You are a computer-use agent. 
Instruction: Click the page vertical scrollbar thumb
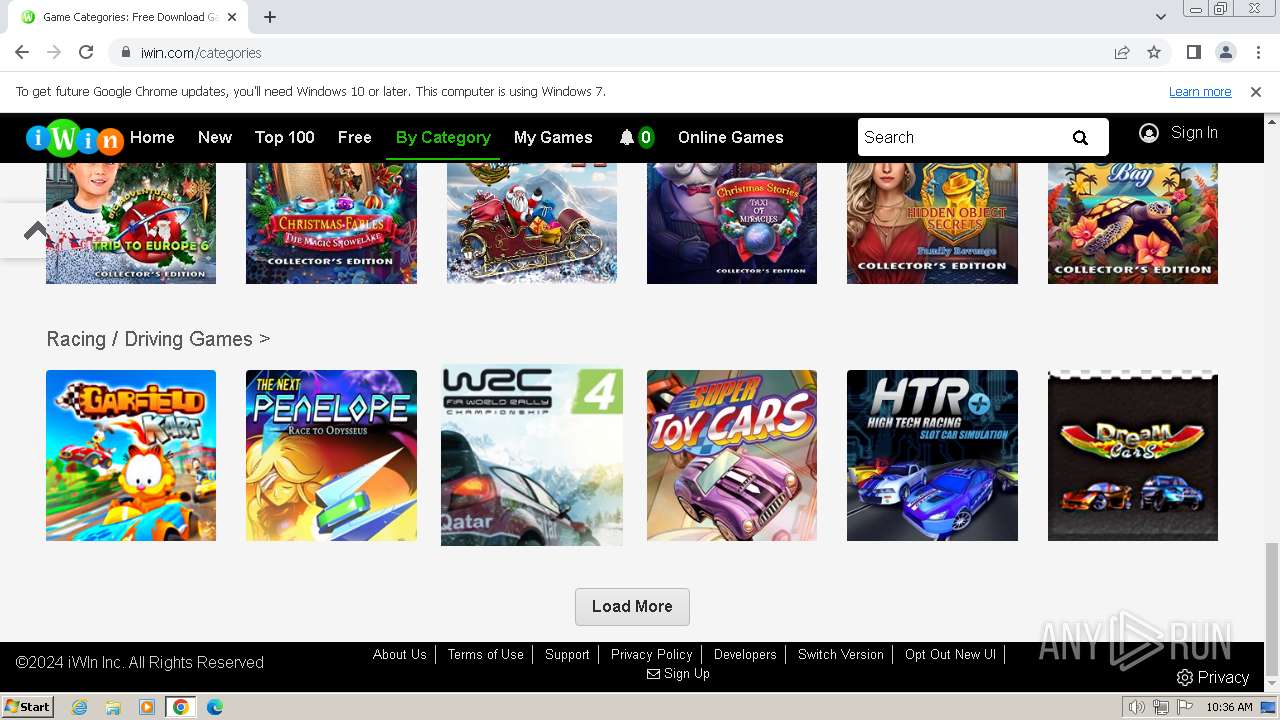pyautogui.click(x=1272, y=610)
